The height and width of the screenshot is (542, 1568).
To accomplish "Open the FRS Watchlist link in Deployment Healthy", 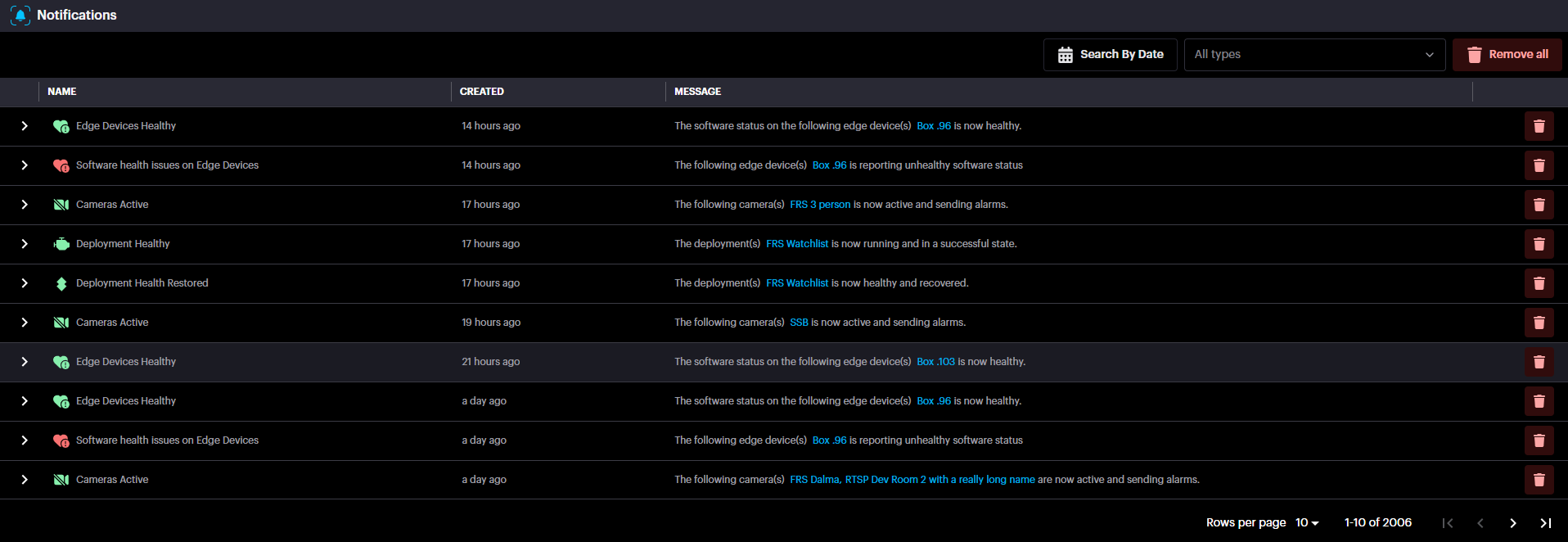I will (797, 244).
